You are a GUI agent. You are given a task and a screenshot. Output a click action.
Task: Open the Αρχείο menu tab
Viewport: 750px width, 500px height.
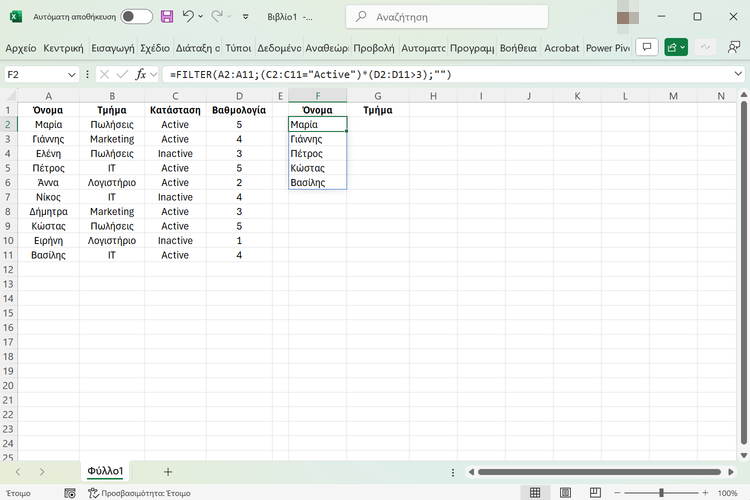pyautogui.click(x=21, y=48)
